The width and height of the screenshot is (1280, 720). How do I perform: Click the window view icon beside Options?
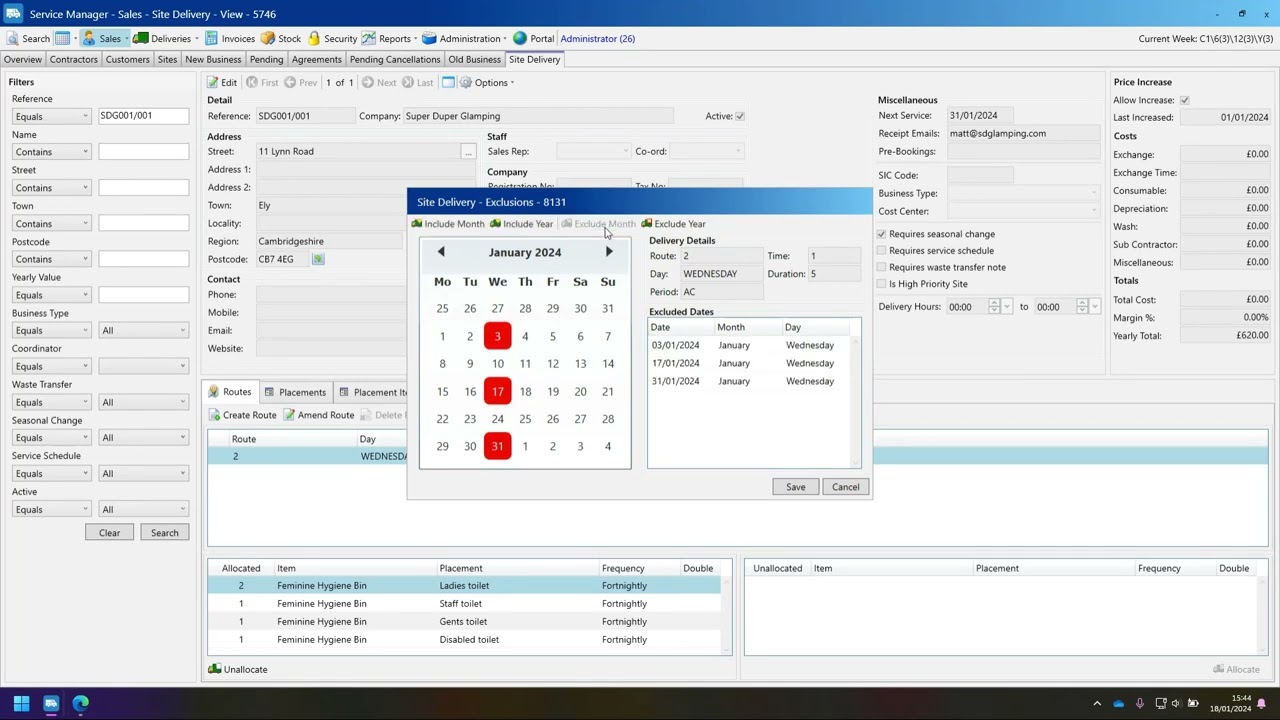click(x=448, y=83)
